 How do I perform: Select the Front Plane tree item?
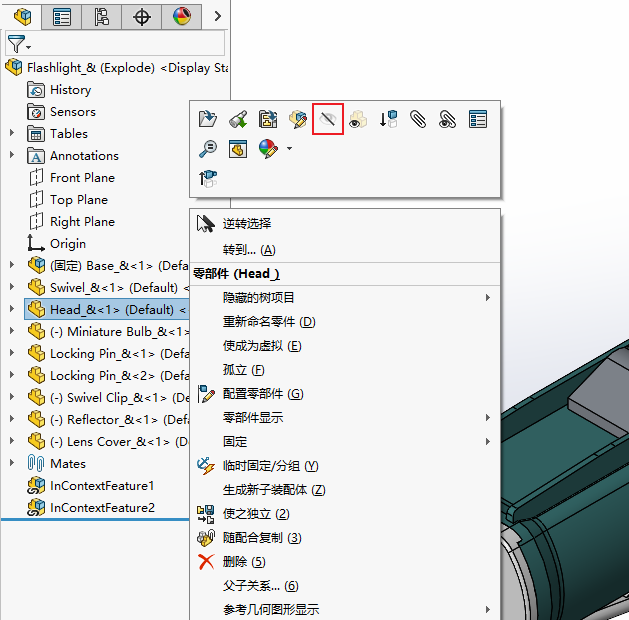pyautogui.click(x=82, y=178)
